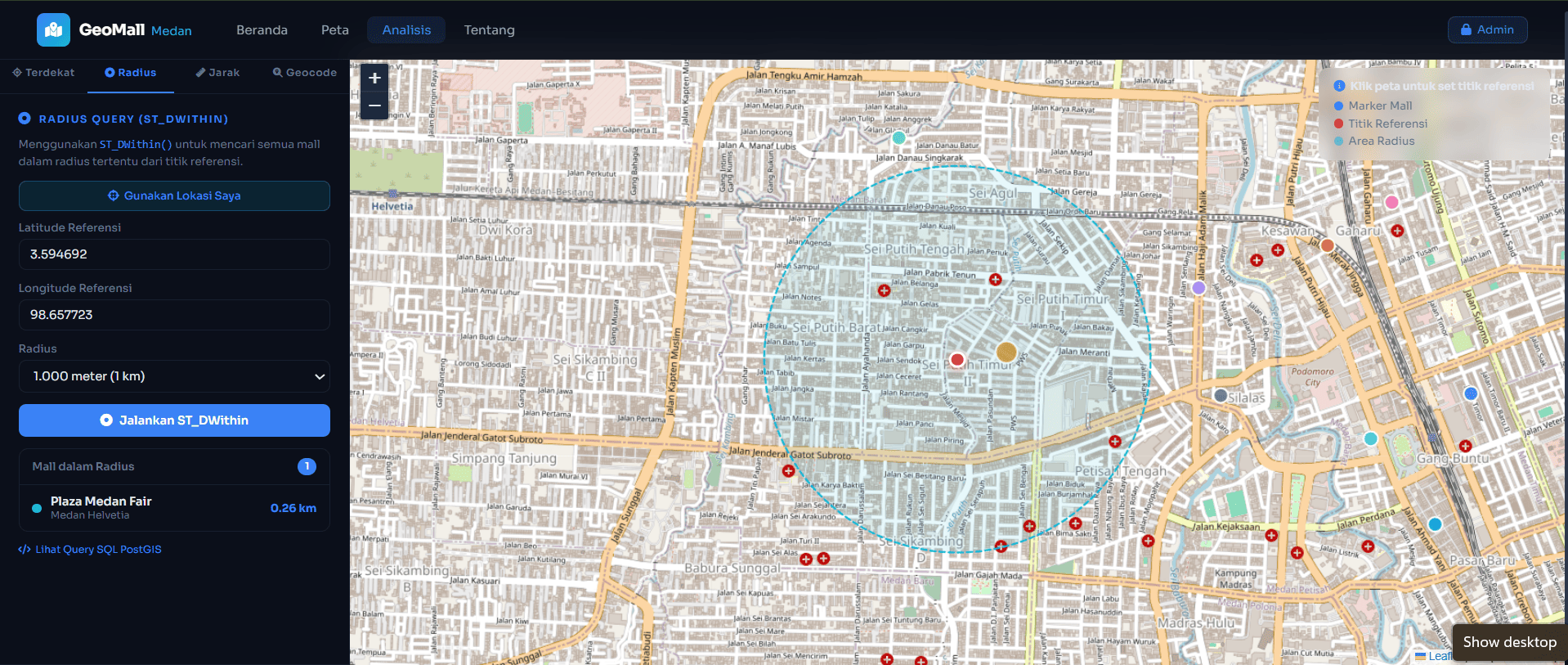Click the gray mall marker beside Silalas
The image size is (1568, 665).
pos(1221,395)
